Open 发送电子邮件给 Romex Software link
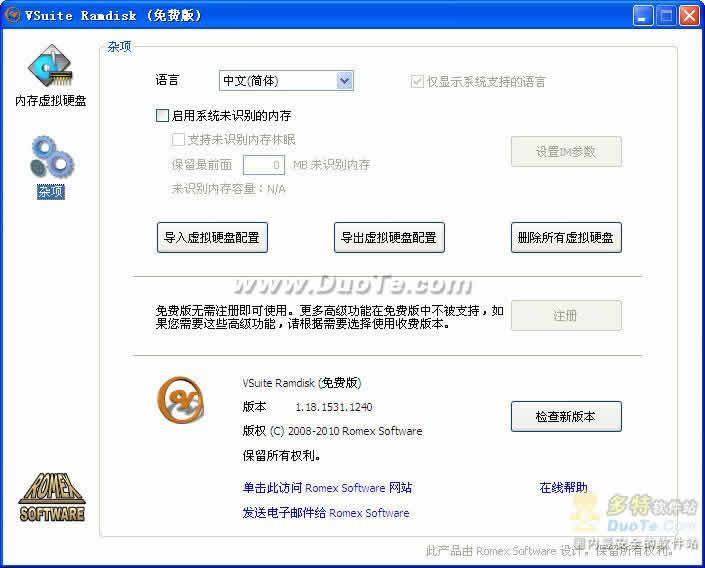Viewport: 705px width, 568px height. coord(326,513)
